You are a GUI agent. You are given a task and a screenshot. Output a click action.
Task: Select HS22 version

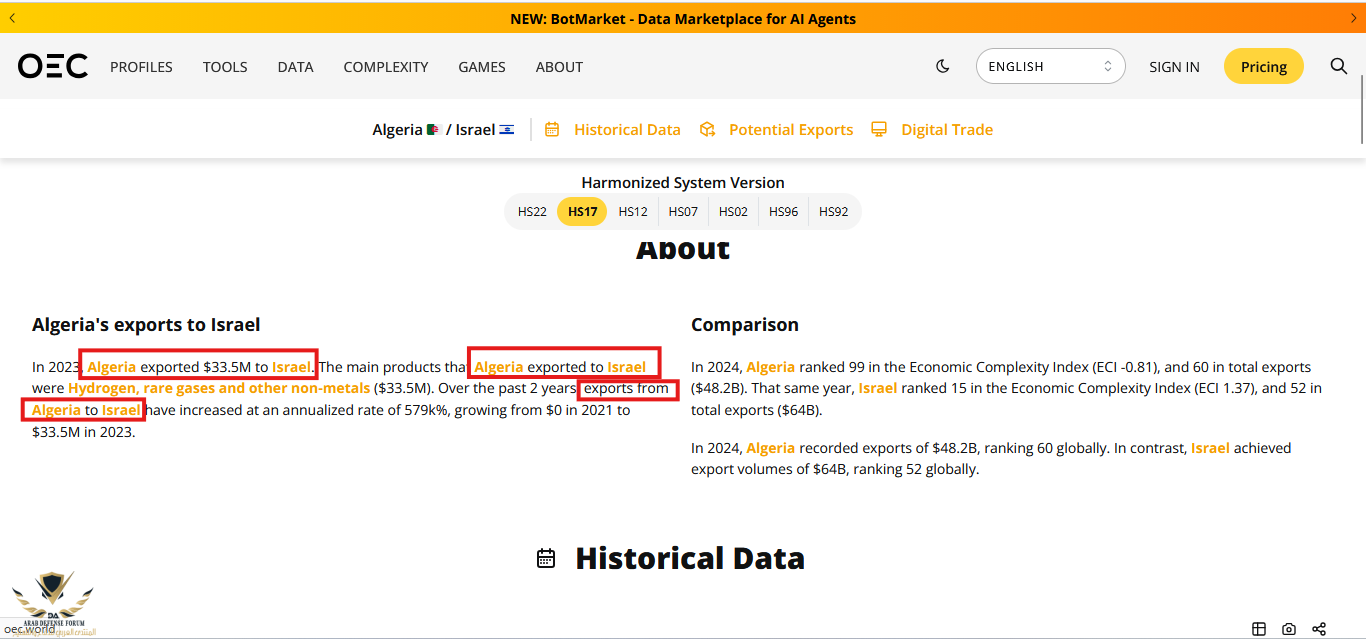point(532,211)
